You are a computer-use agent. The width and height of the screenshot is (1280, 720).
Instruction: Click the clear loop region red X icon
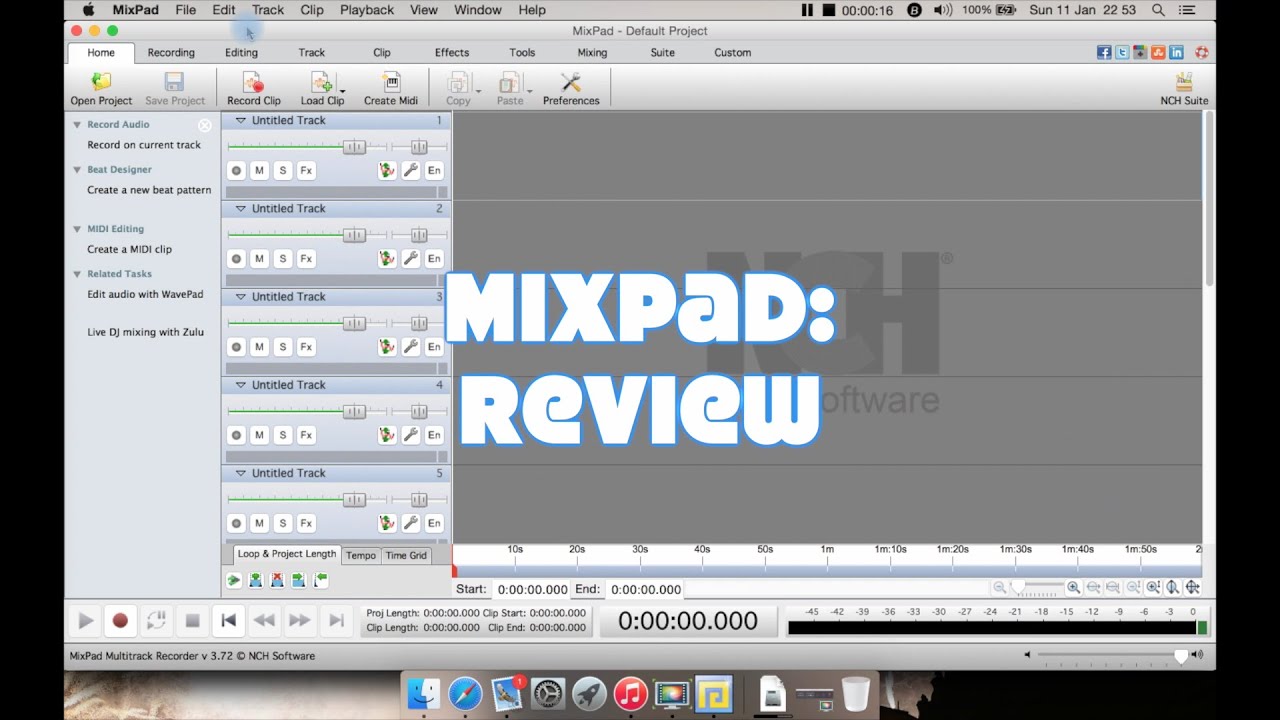(277, 580)
